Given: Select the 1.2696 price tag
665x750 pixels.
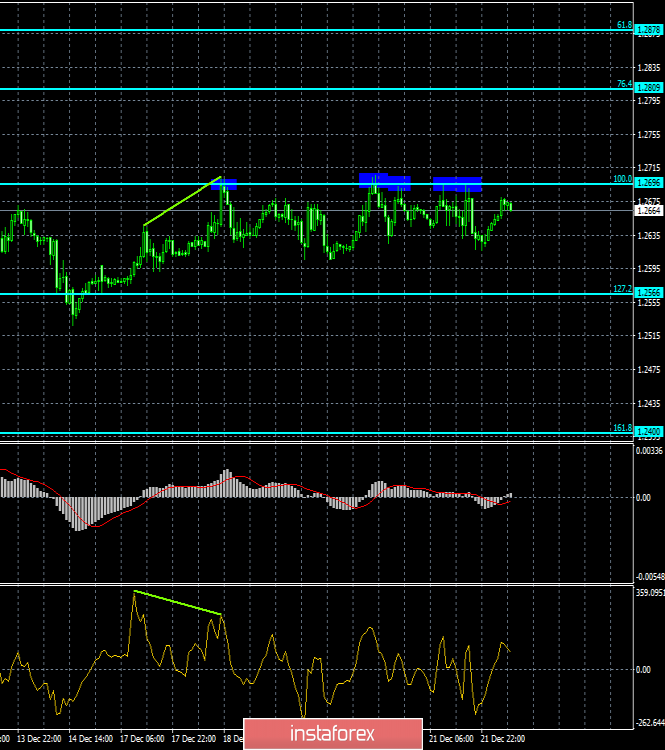Looking at the screenshot, I should pos(649,183).
